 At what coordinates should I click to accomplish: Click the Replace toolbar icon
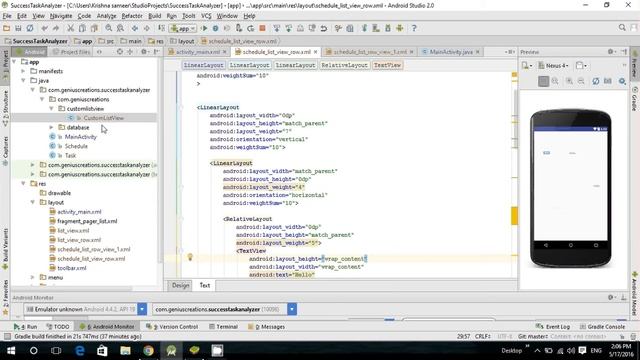click(120, 28)
